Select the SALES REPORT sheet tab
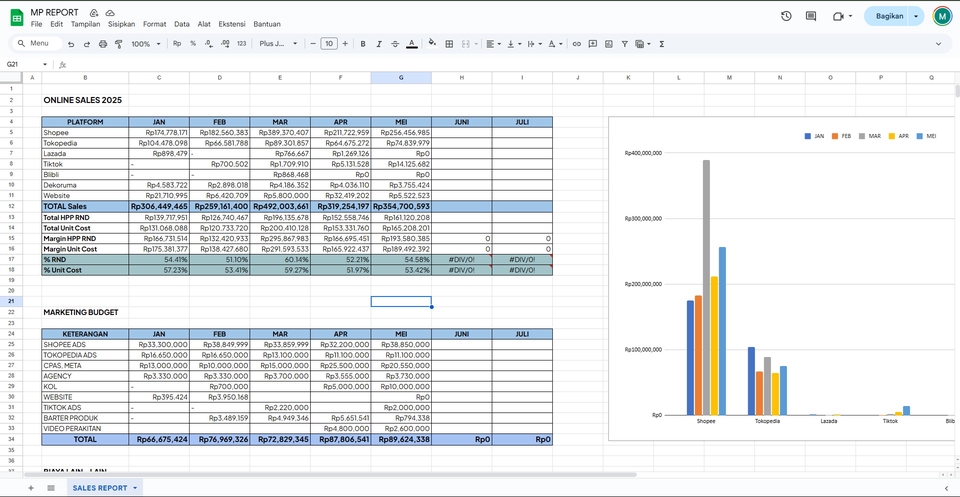The height and width of the screenshot is (497, 960). click(x=104, y=488)
